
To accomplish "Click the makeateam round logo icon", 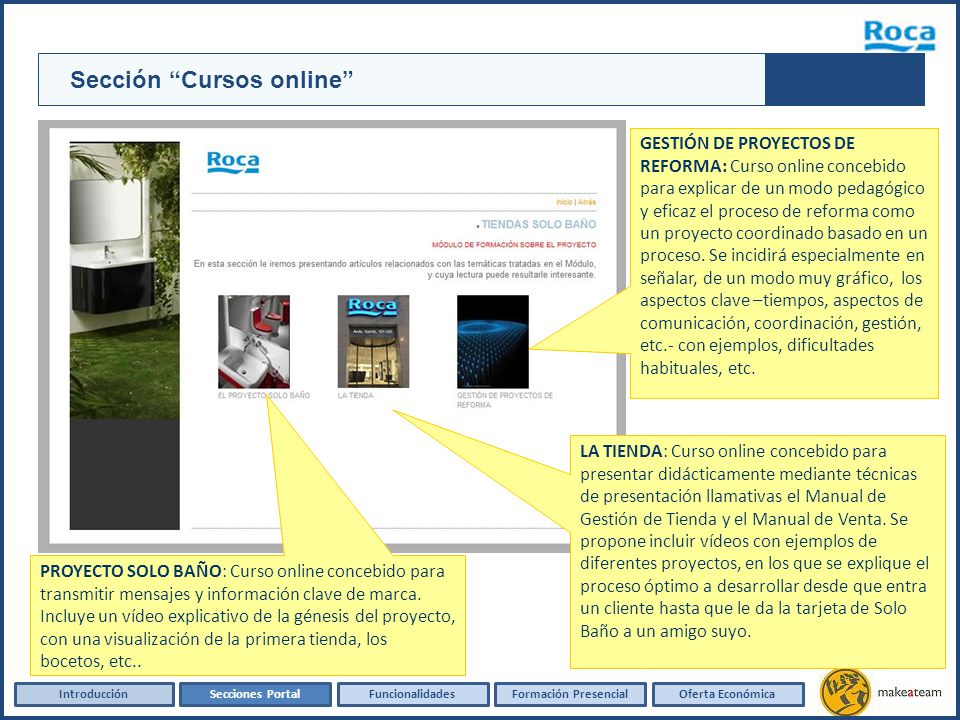I will [x=845, y=692].
